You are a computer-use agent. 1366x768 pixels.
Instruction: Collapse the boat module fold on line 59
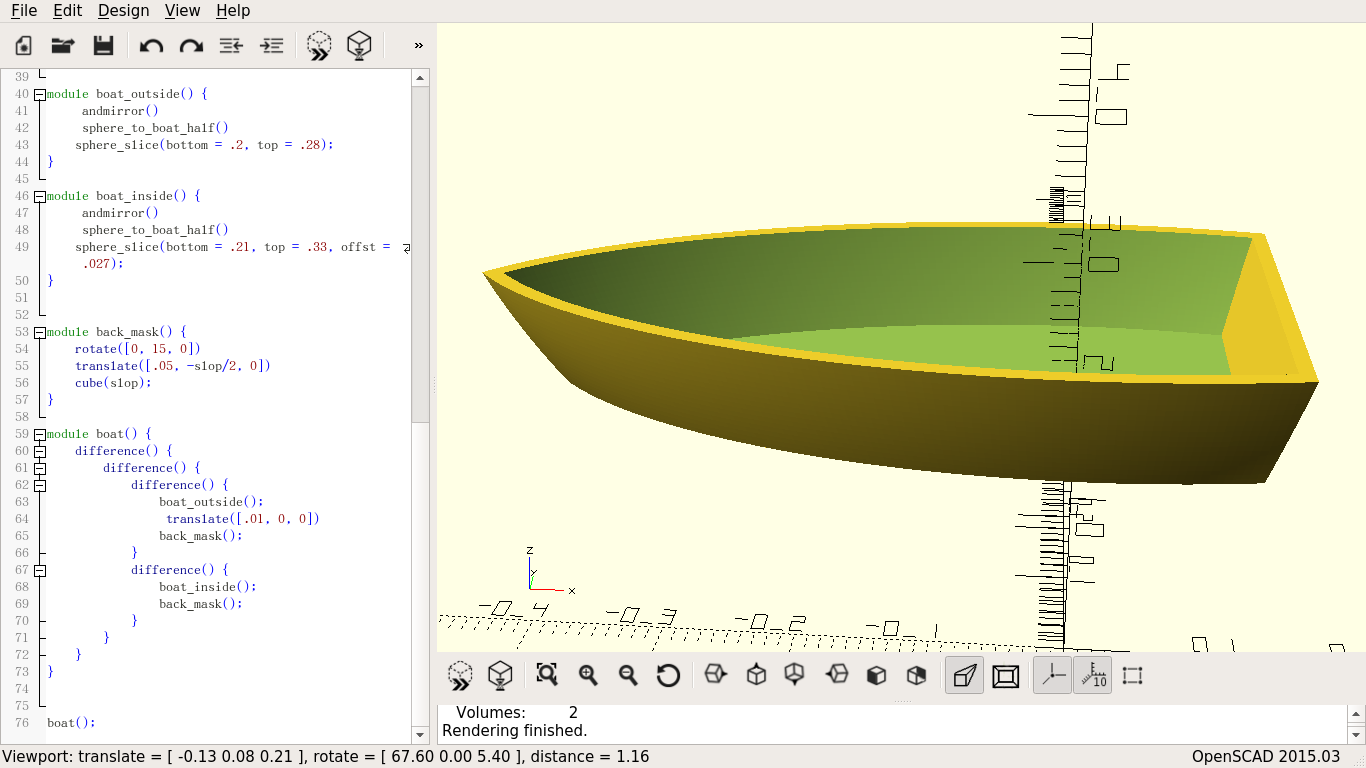pos(40,434)
